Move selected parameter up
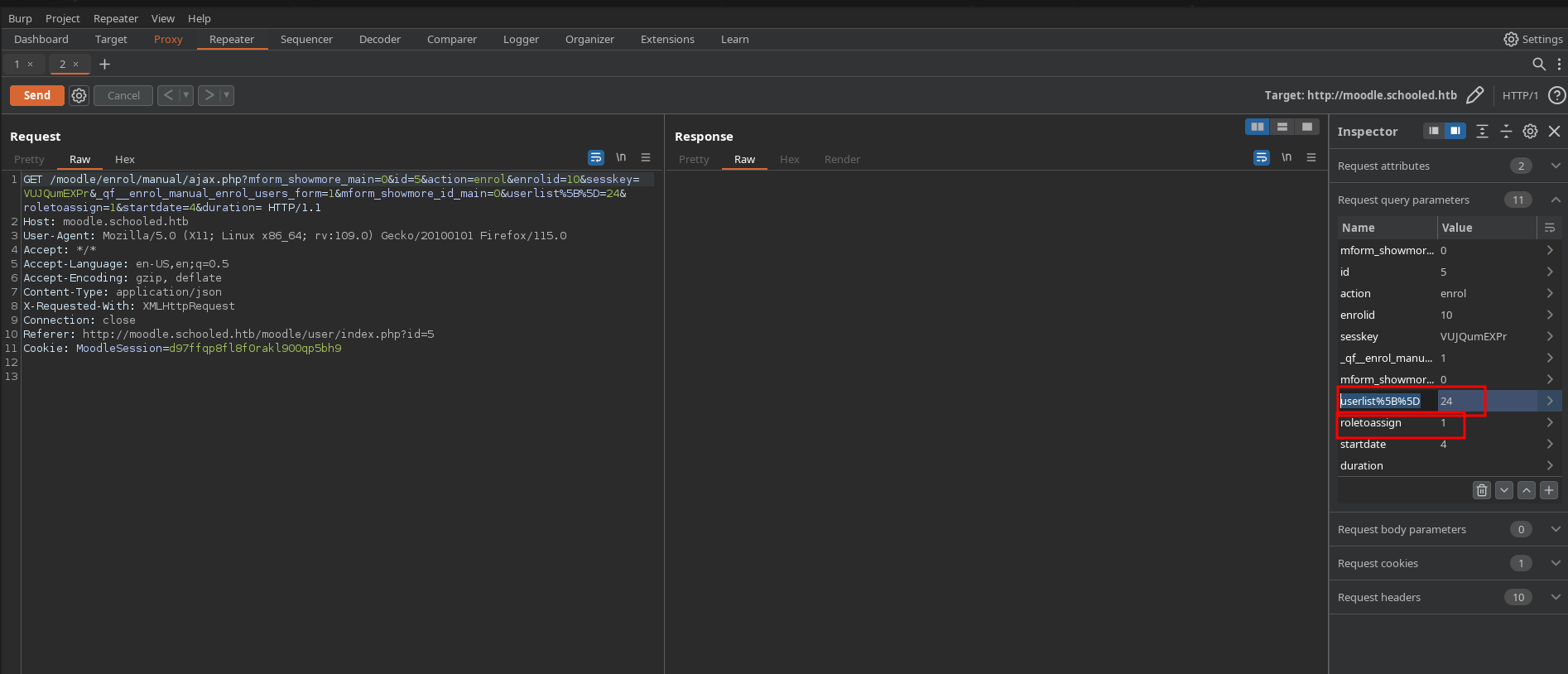Image resolution: width=1568 pixels, height=674 pixels. point(1527,490)
